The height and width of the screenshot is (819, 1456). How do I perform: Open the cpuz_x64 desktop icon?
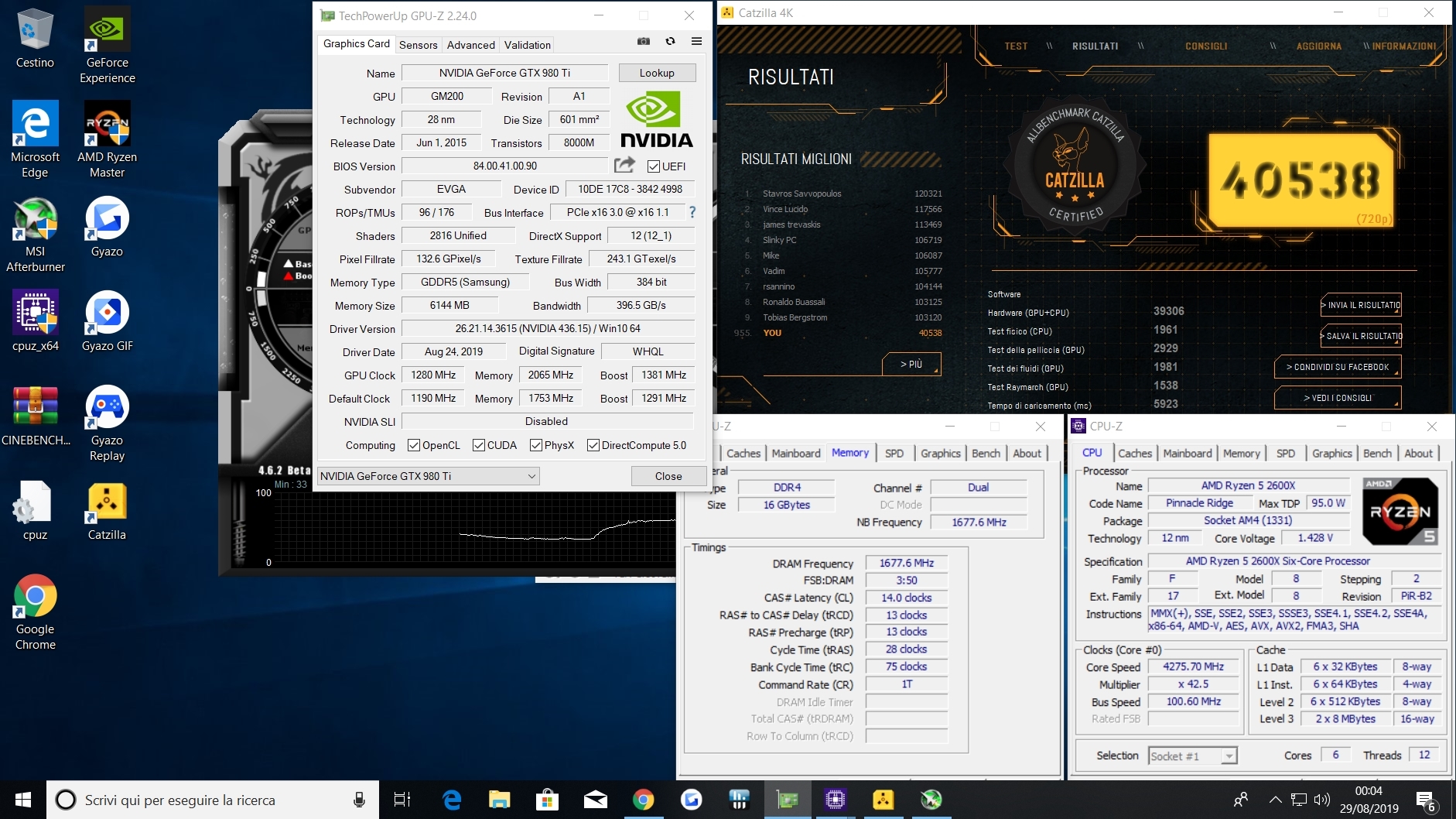35,321
